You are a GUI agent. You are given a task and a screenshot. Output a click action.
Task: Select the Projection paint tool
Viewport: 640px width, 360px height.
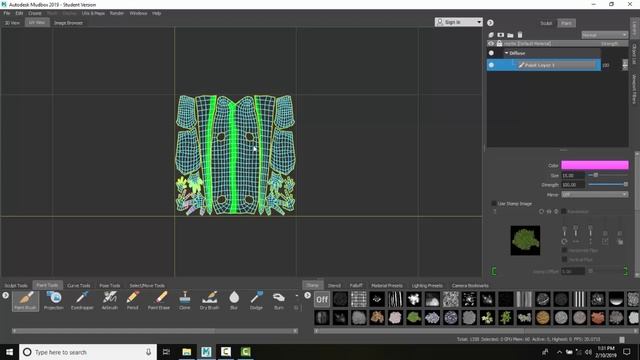tap(53, 301)
